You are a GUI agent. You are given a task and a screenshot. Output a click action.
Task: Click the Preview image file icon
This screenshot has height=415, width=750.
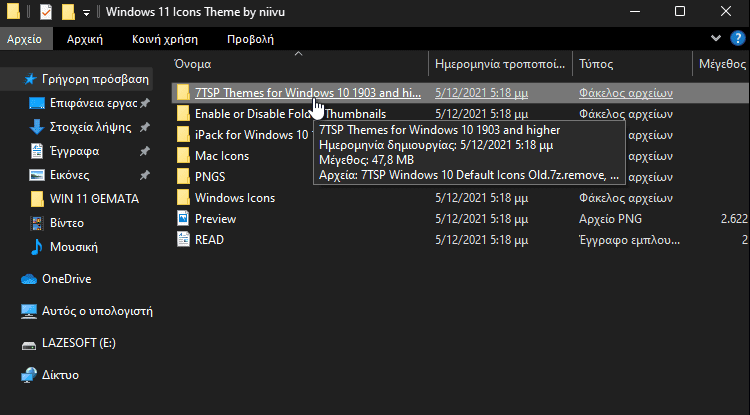click(x=183, y=219)
